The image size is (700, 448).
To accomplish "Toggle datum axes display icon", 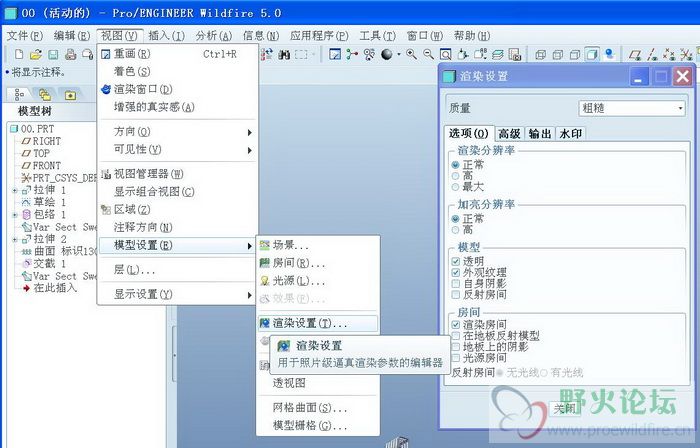I will [652, 54].
